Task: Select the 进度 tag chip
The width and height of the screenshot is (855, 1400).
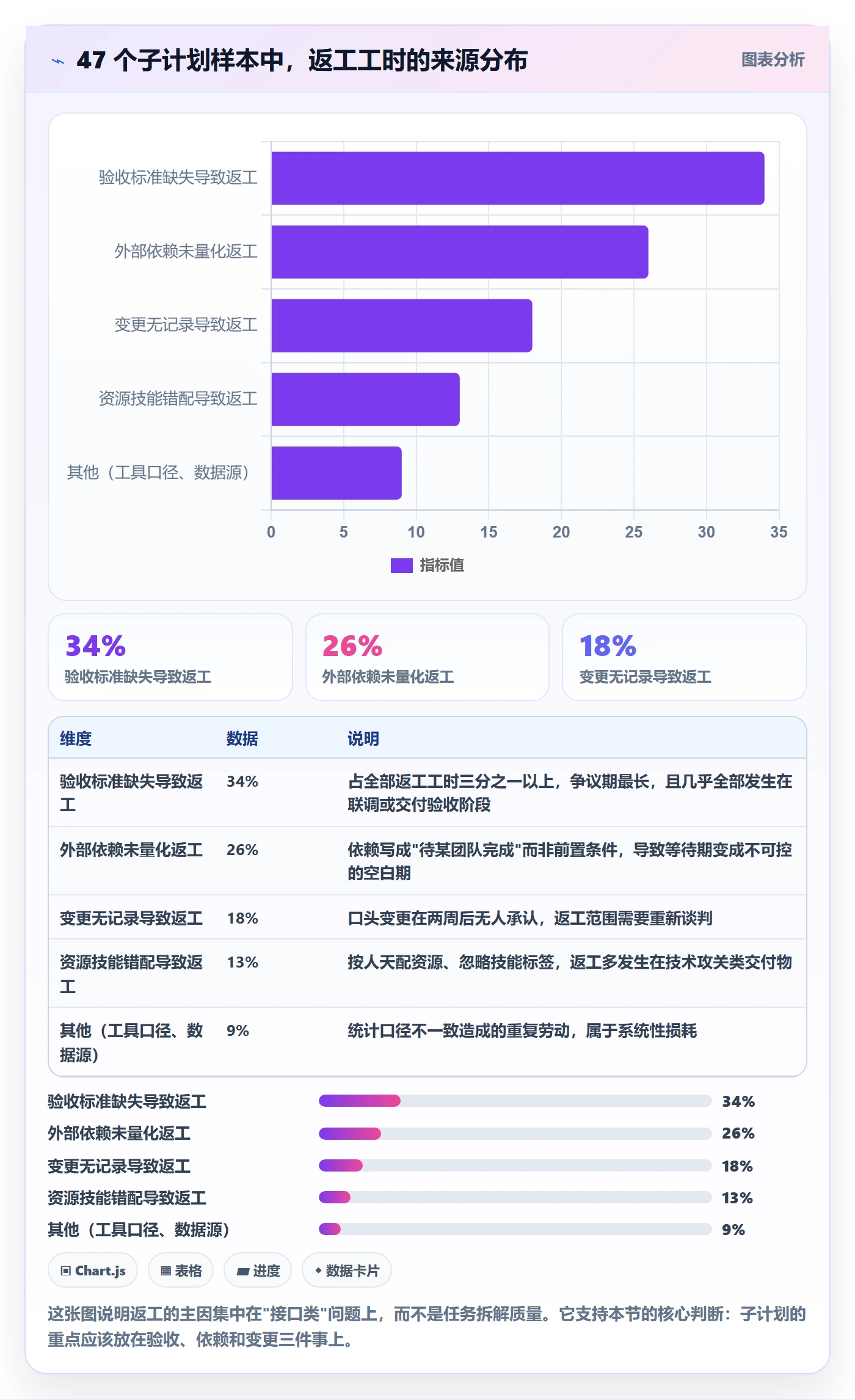Action: click(x=258, y=1271)
